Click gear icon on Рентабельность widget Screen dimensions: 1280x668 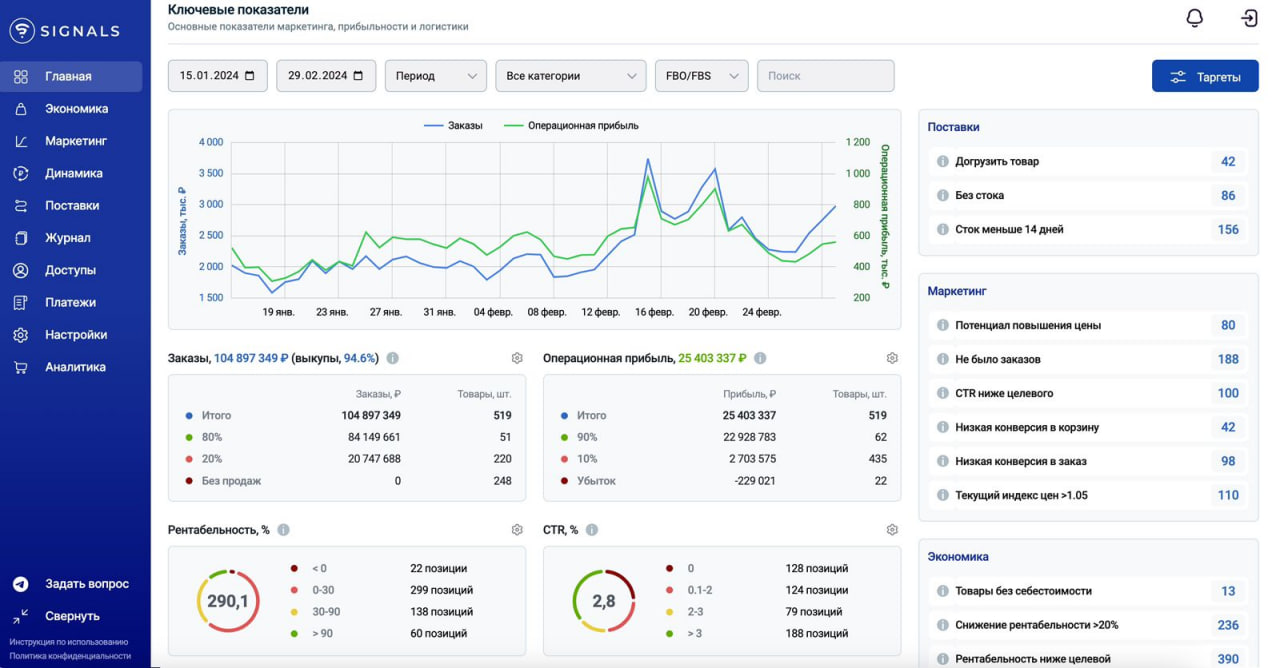(517, 530)
